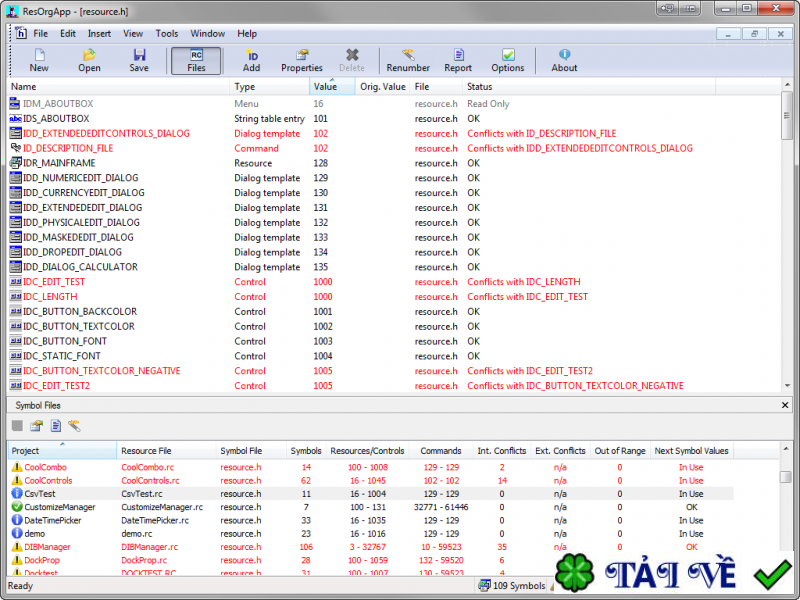
Task: Open the Options dialog icon
Action: coord(507,60)
